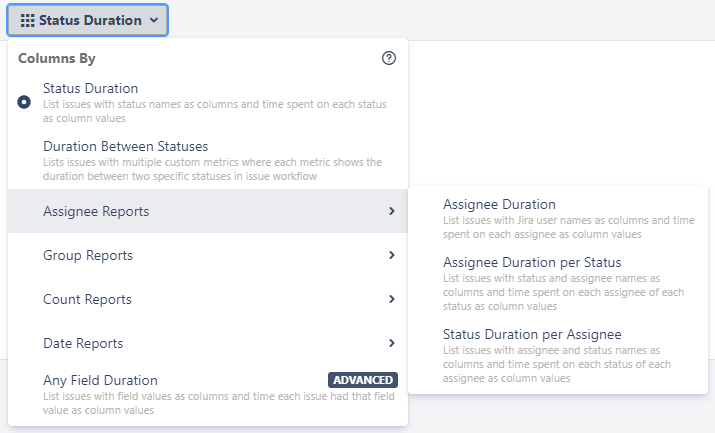Click the Assignee Reports menu item
715x433 pixels.
(96, 212)
